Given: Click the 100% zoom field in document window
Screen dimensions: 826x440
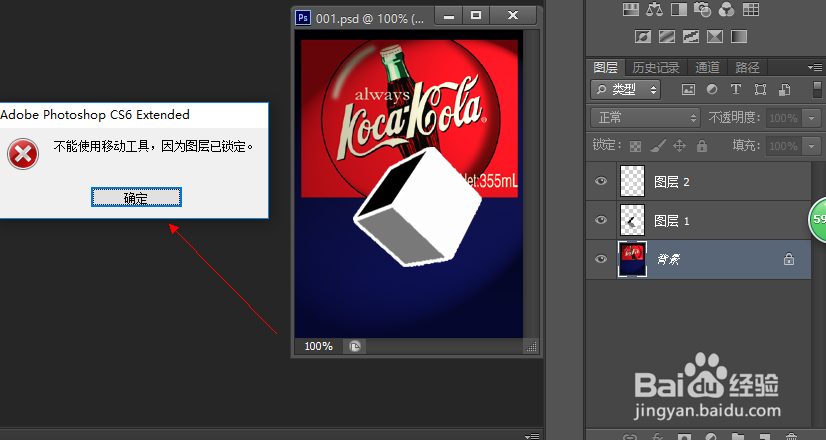Looking at the screenshot, I should pos(318,346).
